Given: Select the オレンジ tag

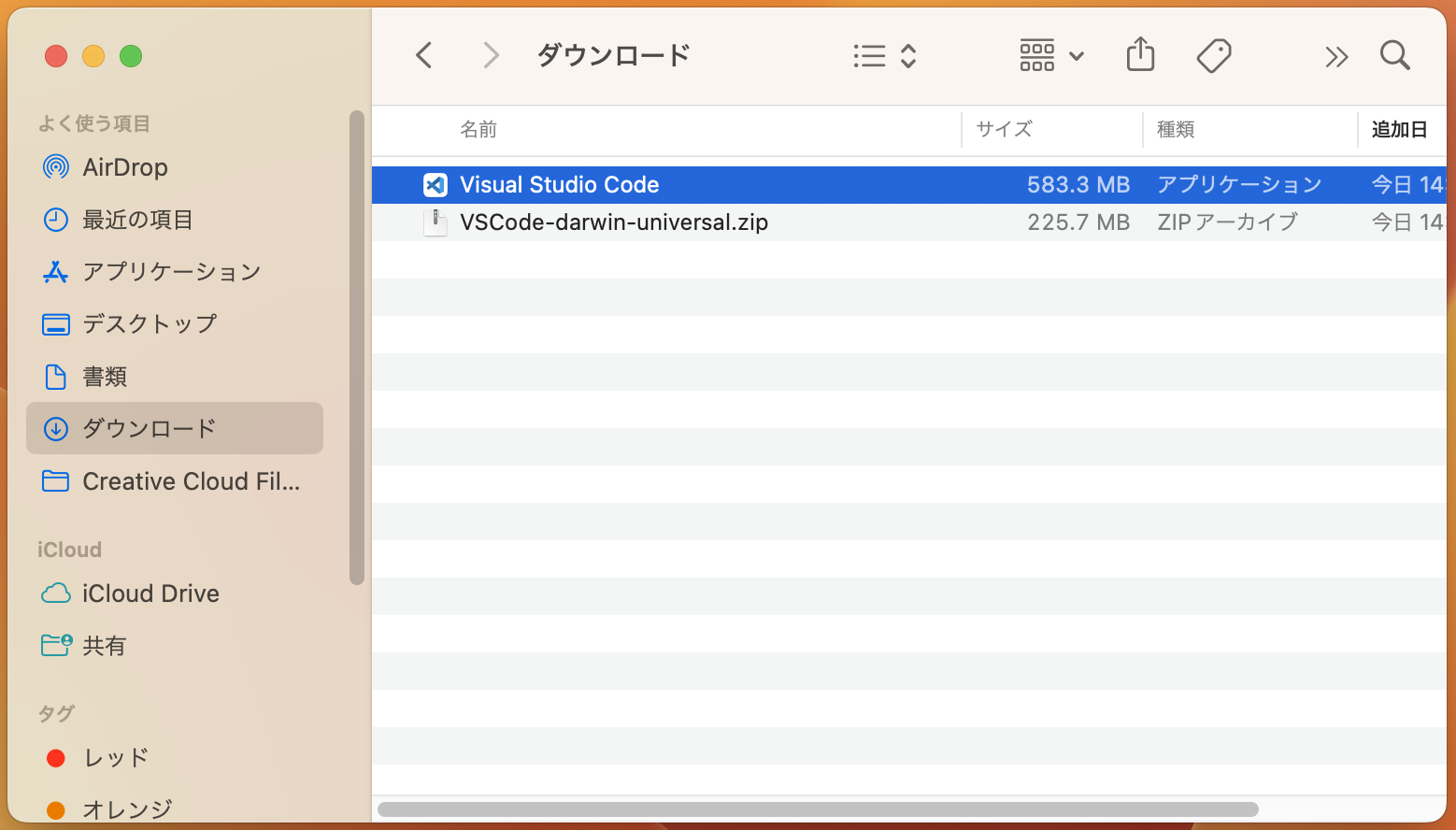Looking at the screenshot, I should [127, 808].
